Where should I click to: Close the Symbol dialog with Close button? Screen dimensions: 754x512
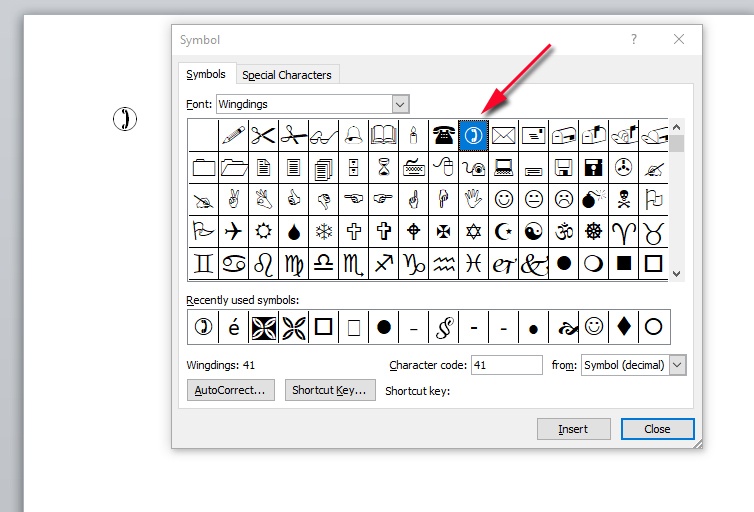point(657,429)
